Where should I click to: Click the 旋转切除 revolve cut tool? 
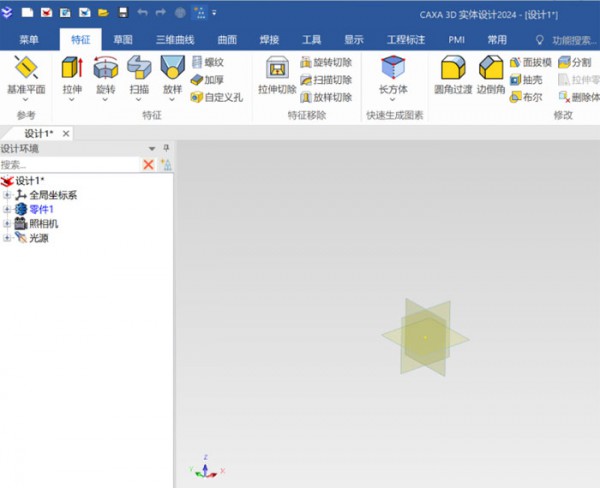click(326, 62)
